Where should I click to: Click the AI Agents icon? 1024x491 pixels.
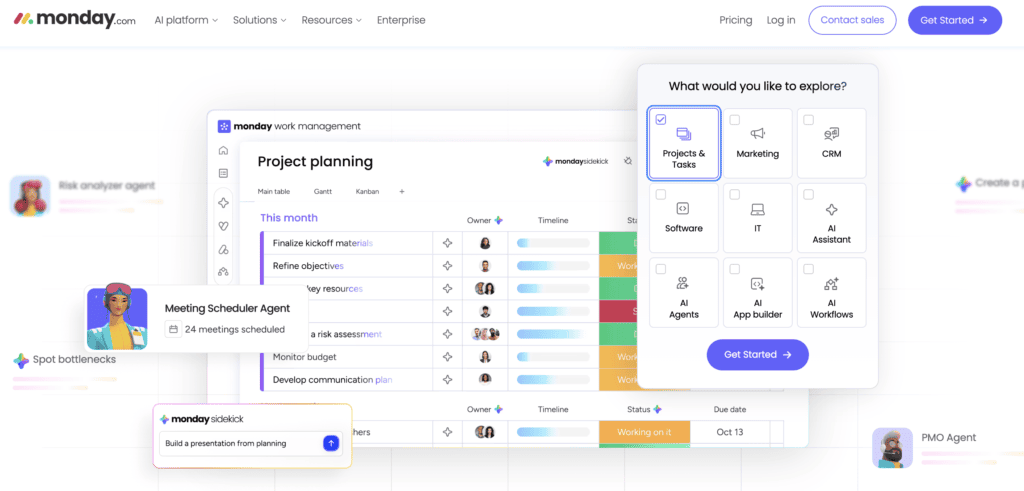683,283
